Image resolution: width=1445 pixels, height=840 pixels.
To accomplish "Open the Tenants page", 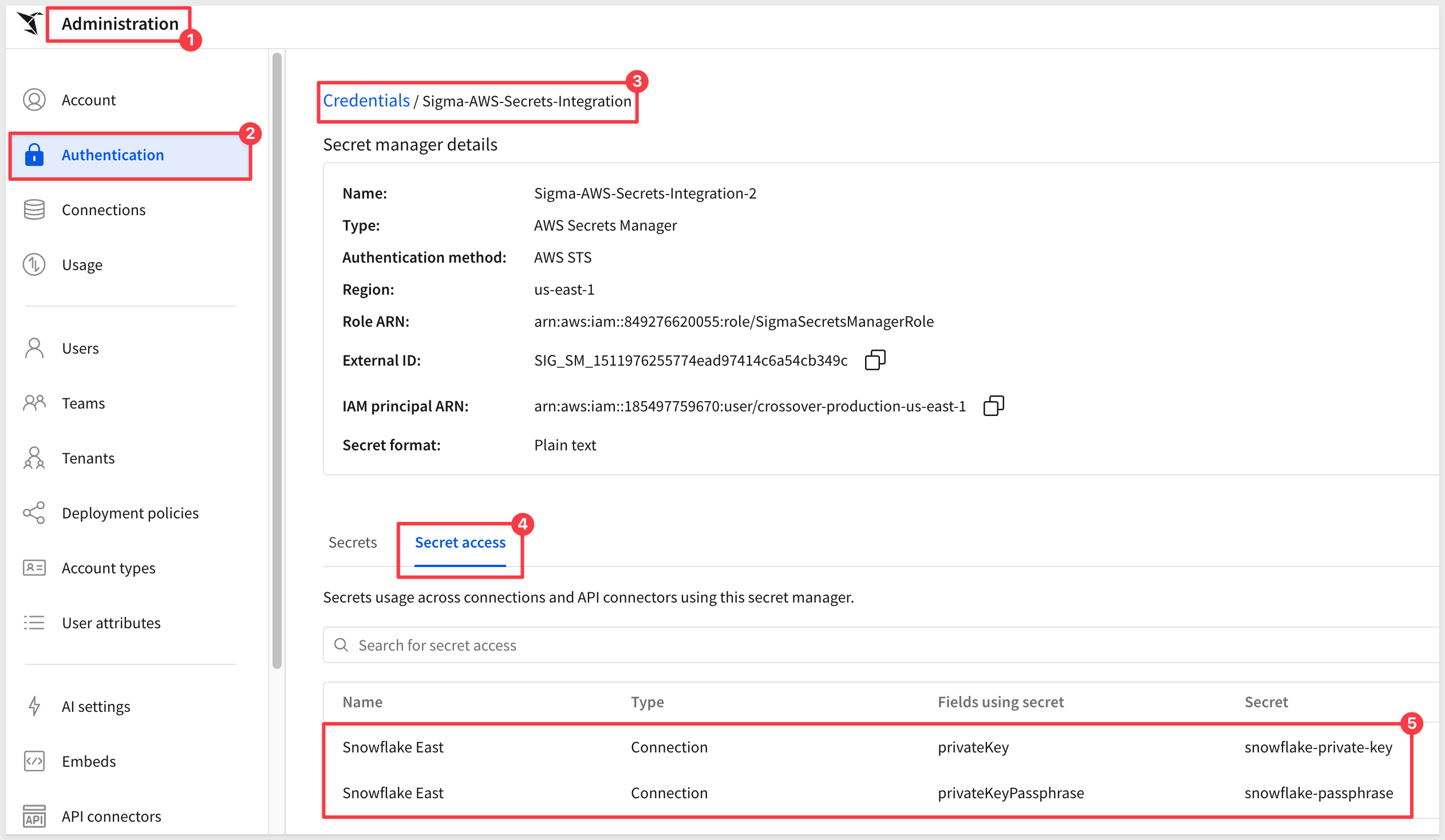I will tap(88, 458).
